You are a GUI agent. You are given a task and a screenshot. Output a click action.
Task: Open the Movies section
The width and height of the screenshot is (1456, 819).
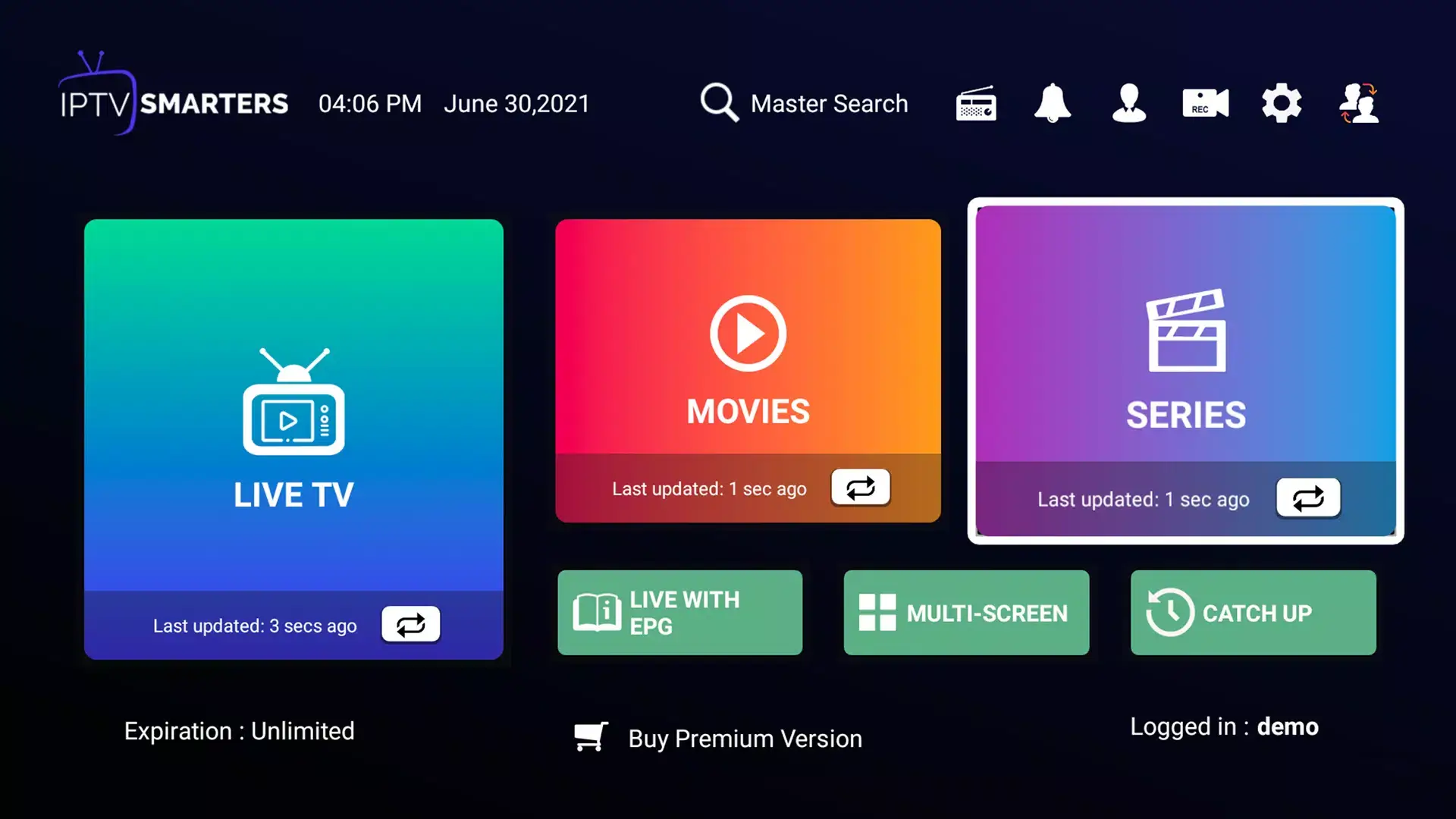point(748,370)
